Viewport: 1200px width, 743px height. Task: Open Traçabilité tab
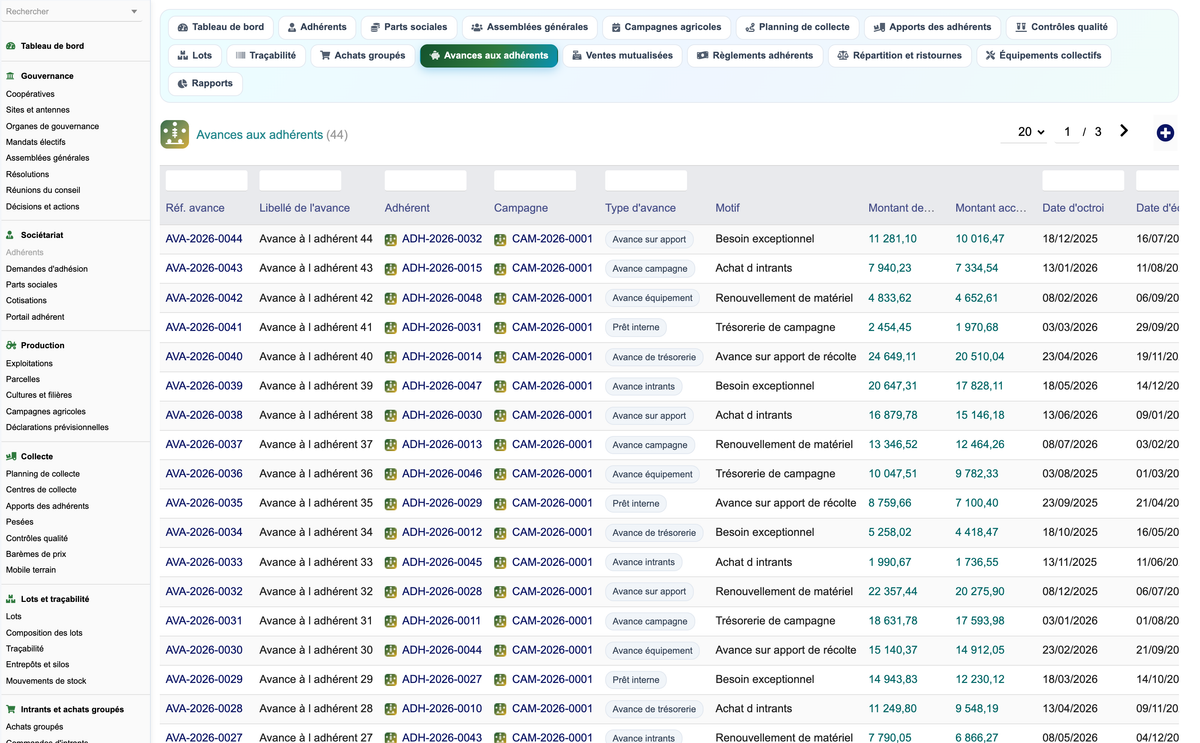266,55
